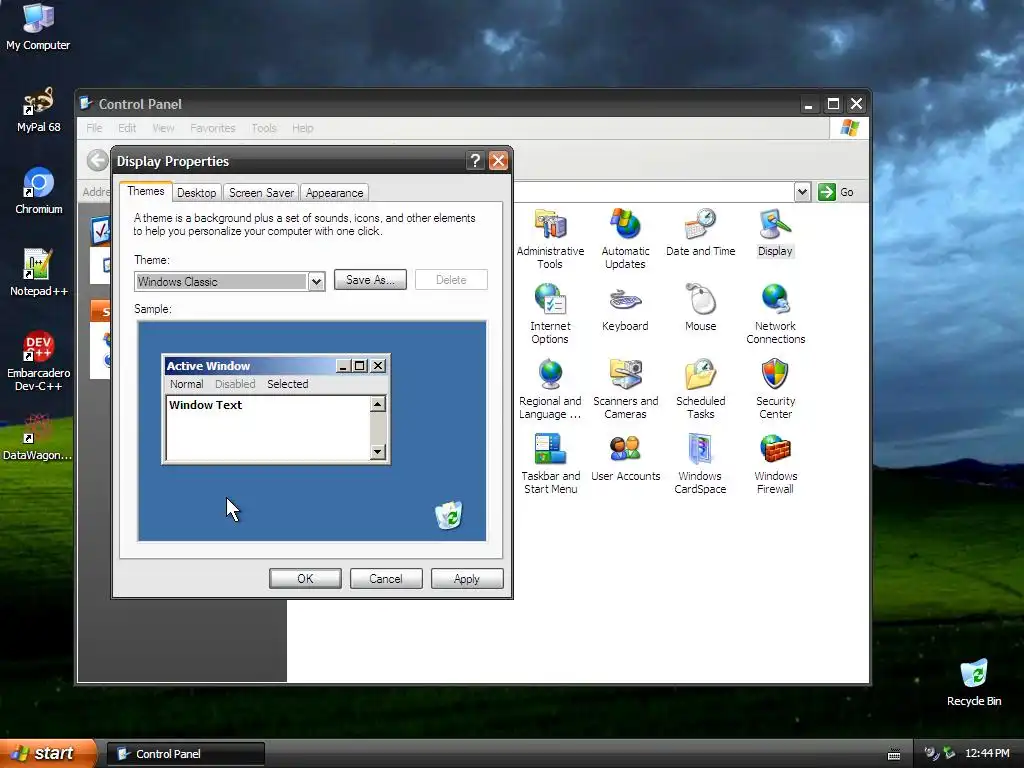This screenshot has width=1024, height=768.
Task: Open Security Center
Action: (775, 389)
